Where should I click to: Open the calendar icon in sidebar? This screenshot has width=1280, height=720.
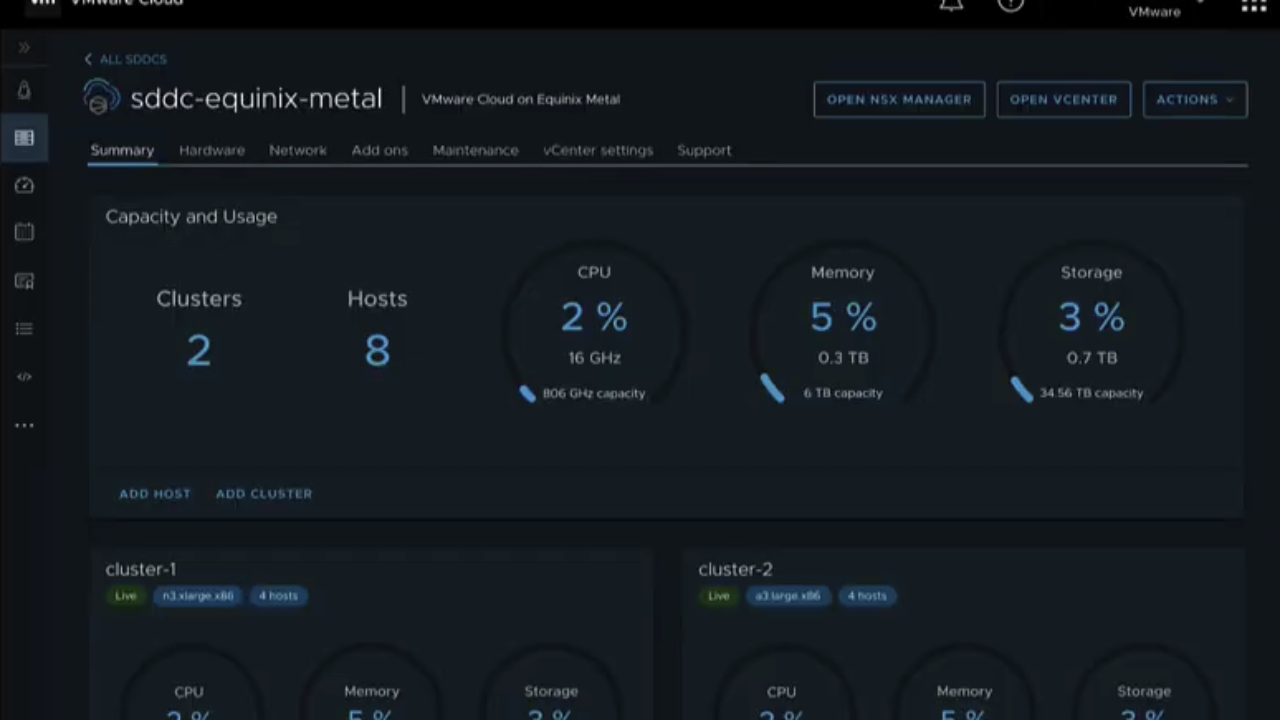[x=24, y=232]
